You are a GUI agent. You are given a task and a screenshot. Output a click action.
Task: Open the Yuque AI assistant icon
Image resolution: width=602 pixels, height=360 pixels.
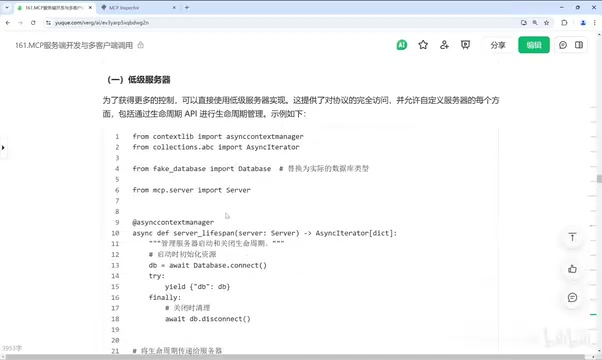[402, 45]
